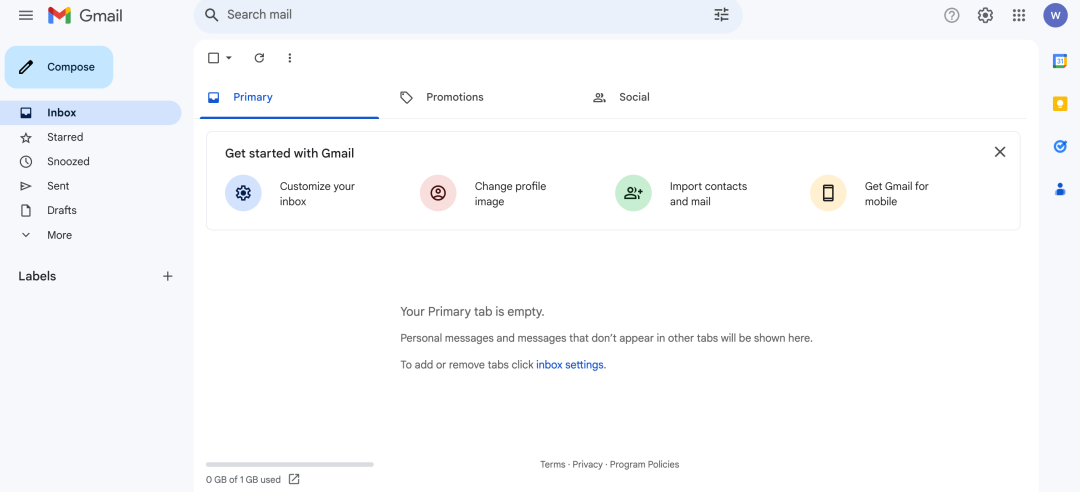Open the three-dot More options menu
The height and width of the screenshot is (492, 1080).
point(290,58)
